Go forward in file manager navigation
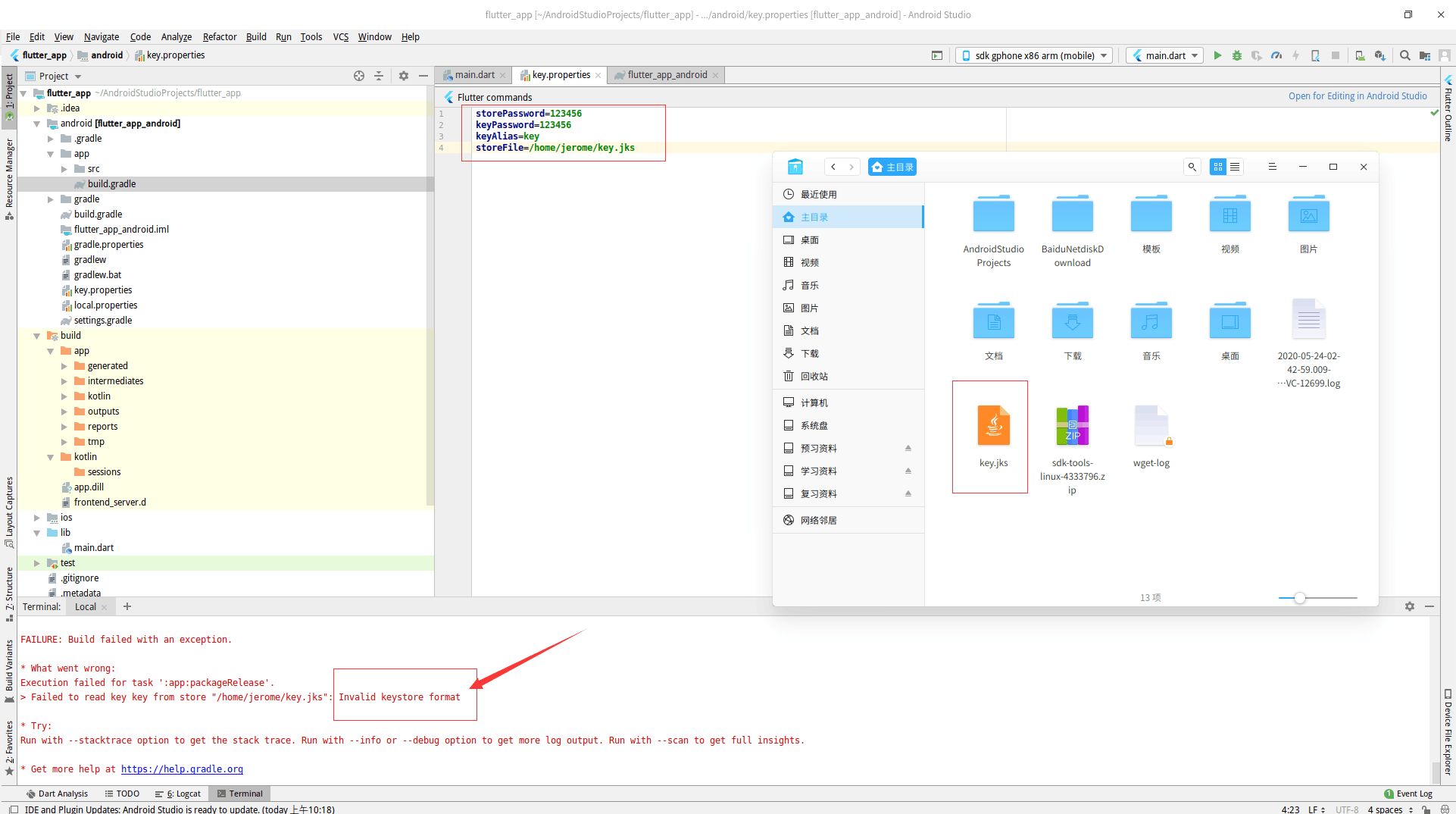Viewport: 1456px width, 814px height. click(x=851, y=167)
